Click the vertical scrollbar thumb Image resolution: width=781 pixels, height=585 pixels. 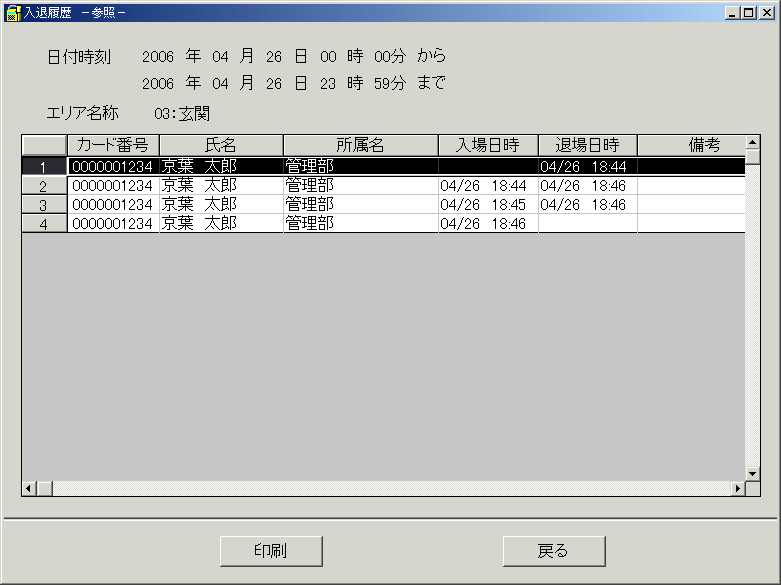[x=752, y=157]
